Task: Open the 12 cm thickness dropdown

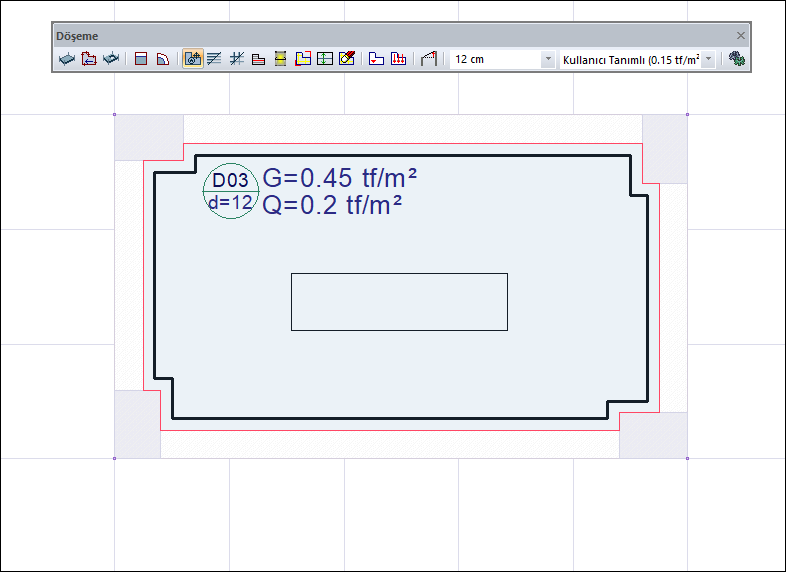Action: [547, 60]
